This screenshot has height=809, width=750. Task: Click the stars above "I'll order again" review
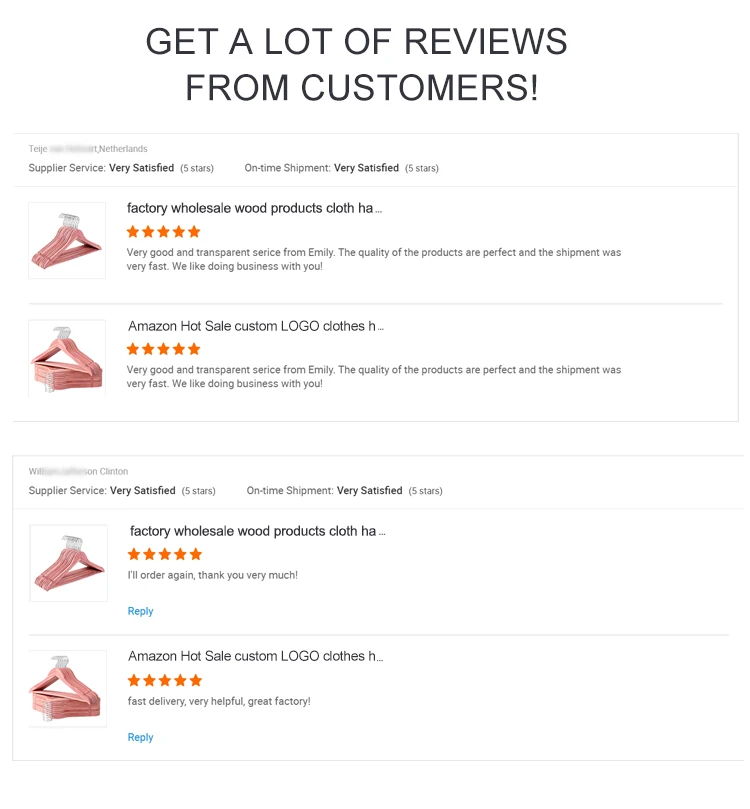165,554
